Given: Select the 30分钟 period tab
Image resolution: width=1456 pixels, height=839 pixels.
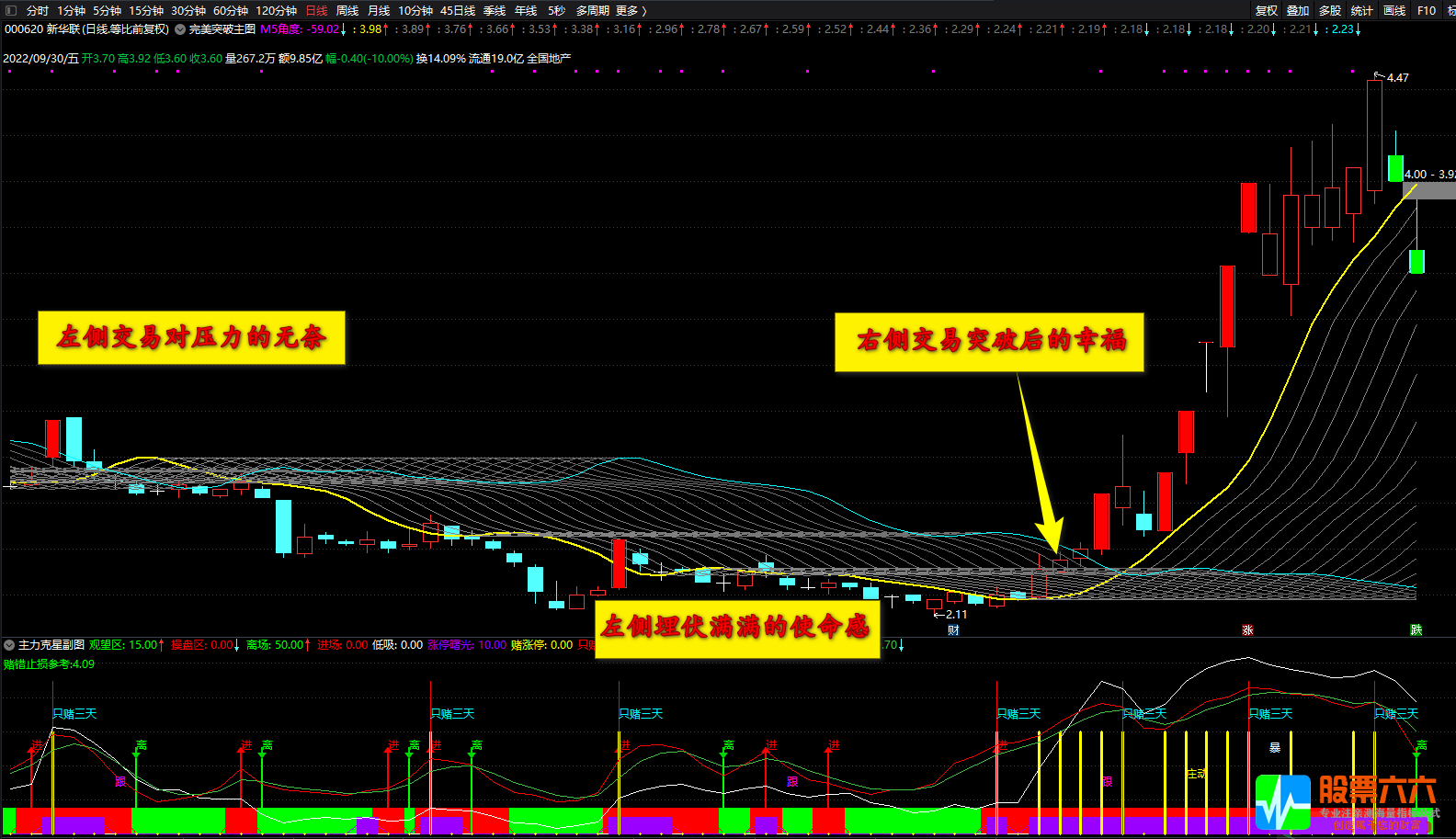Looking at the screenshot, I should click(x=188, y=10).
